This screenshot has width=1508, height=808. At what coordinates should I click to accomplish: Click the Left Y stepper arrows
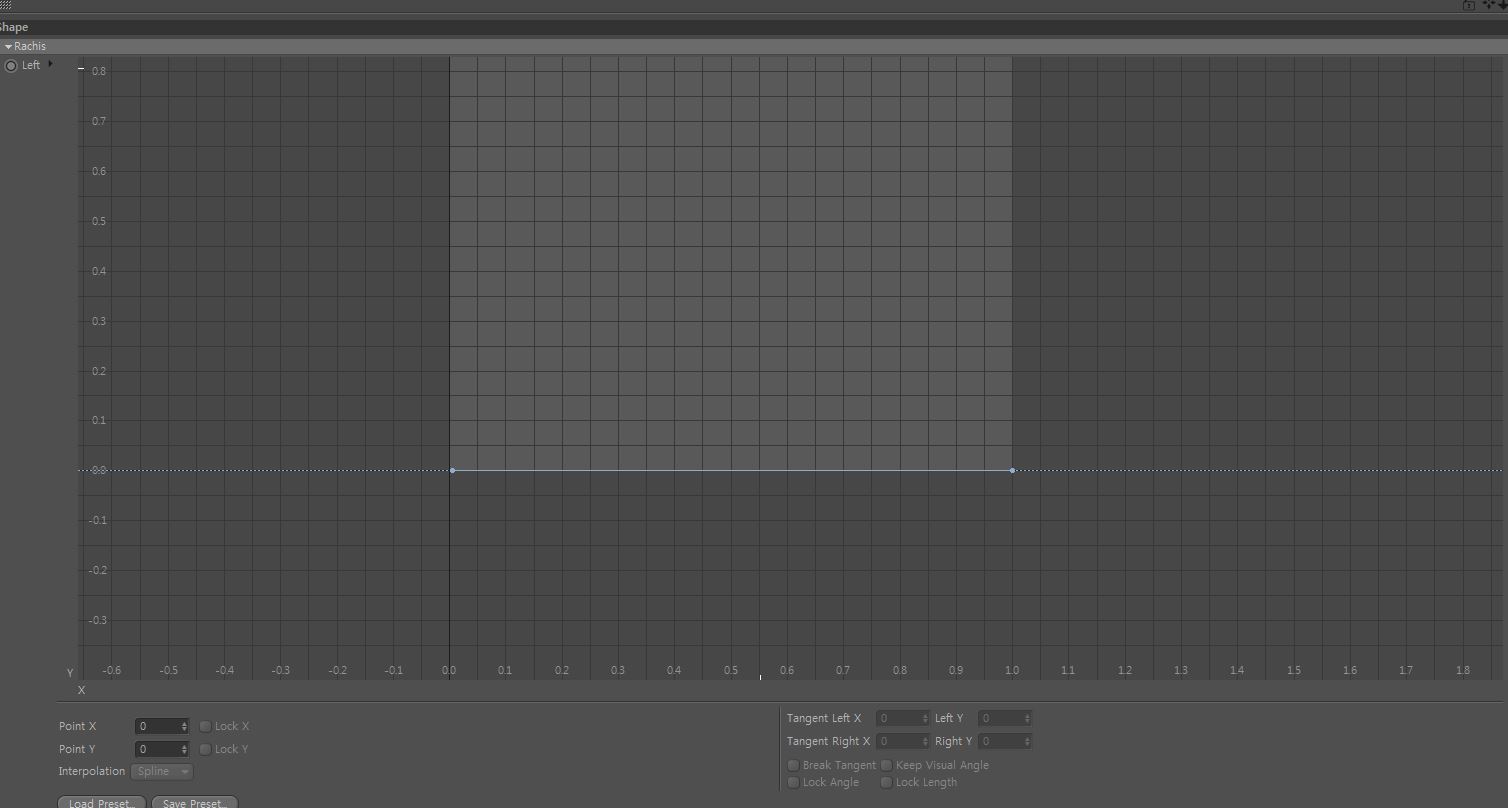[1027, 718]
